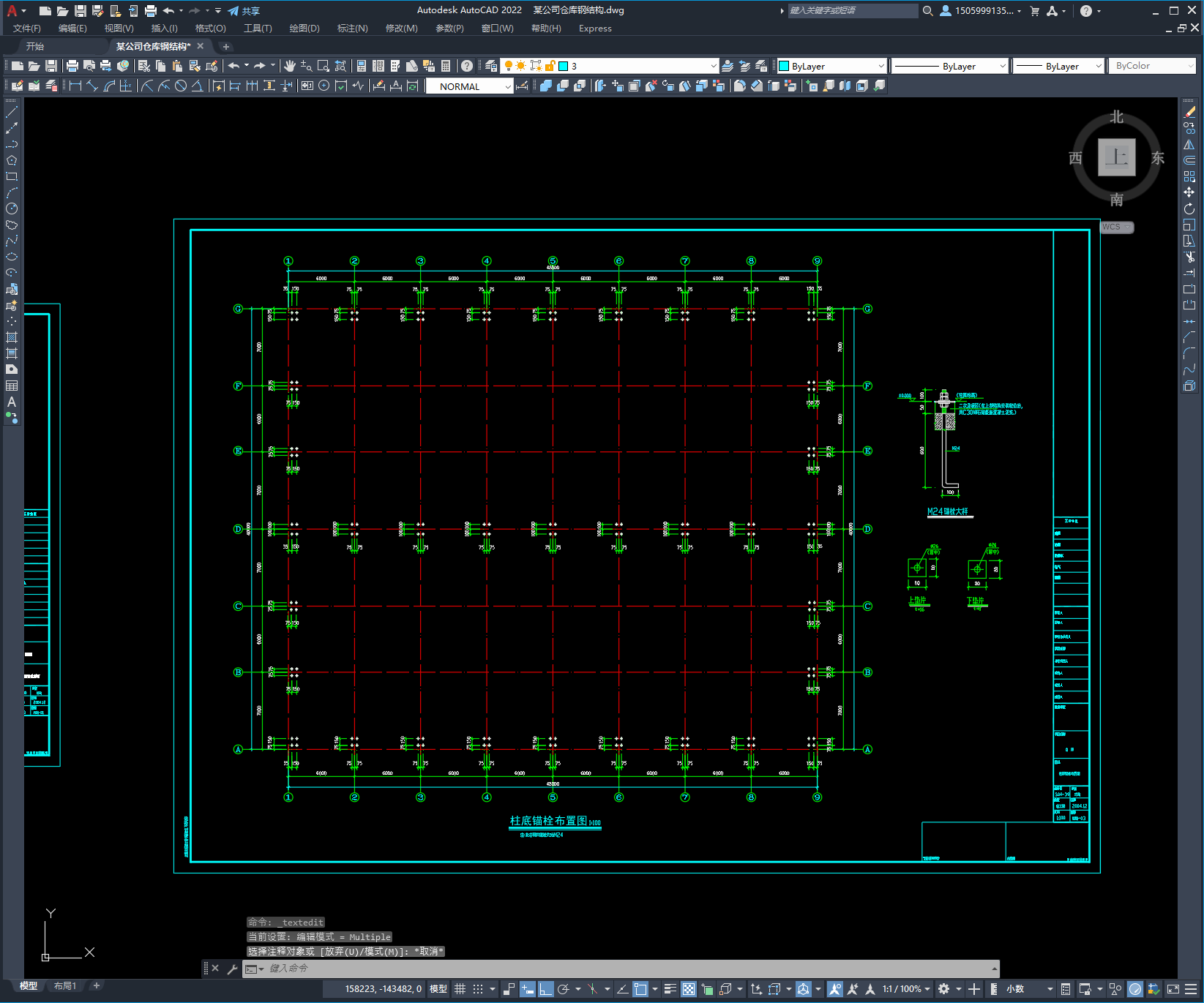Click the Help question mark in Standard toolbar
Screen dimensions: 1204x1003
point(467,66)
